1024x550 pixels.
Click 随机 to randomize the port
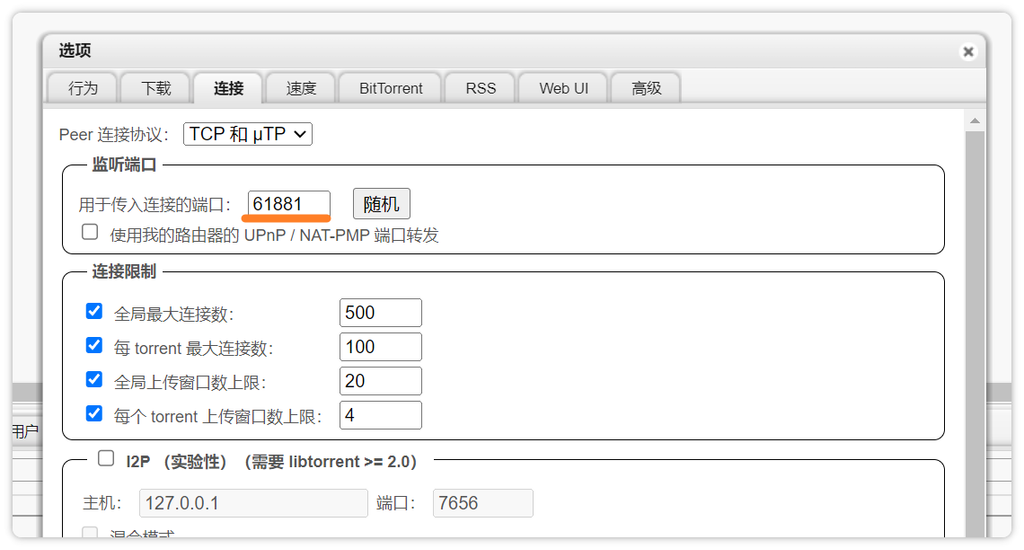381,204
